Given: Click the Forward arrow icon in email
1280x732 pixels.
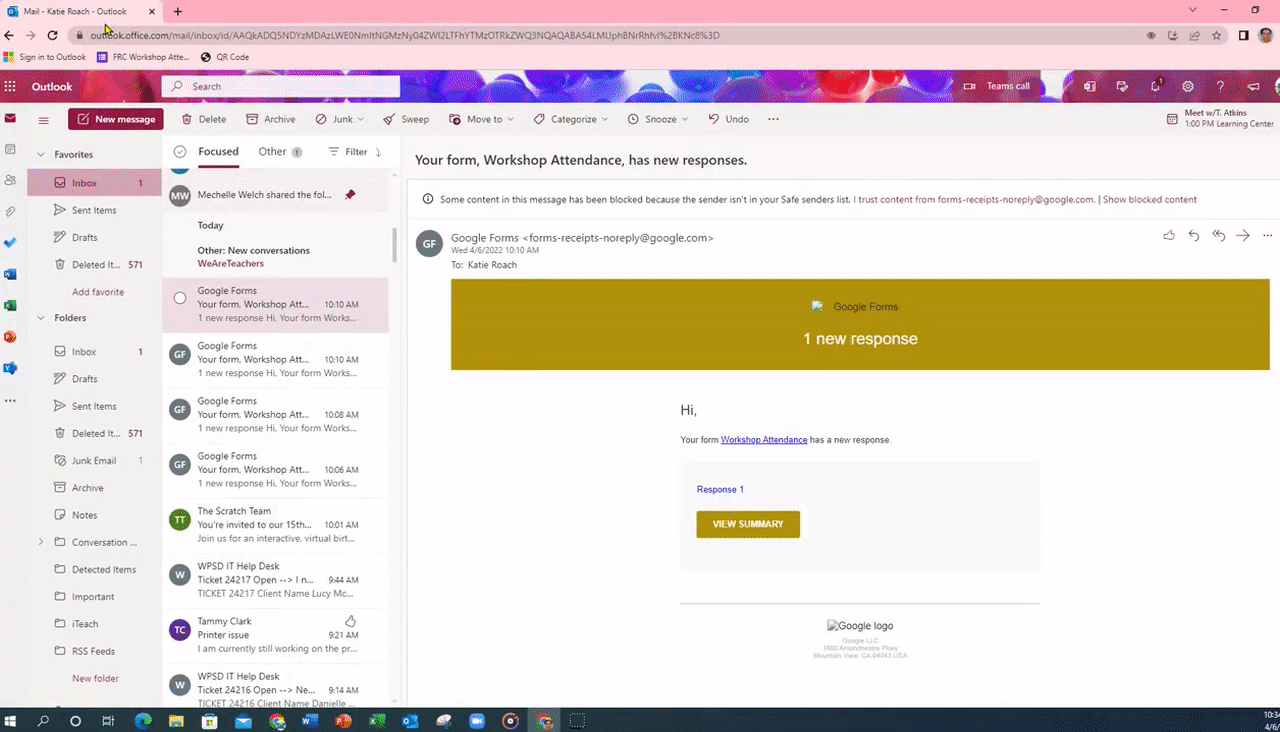Looking at the screenshot, I should [x=1243, y=236].
